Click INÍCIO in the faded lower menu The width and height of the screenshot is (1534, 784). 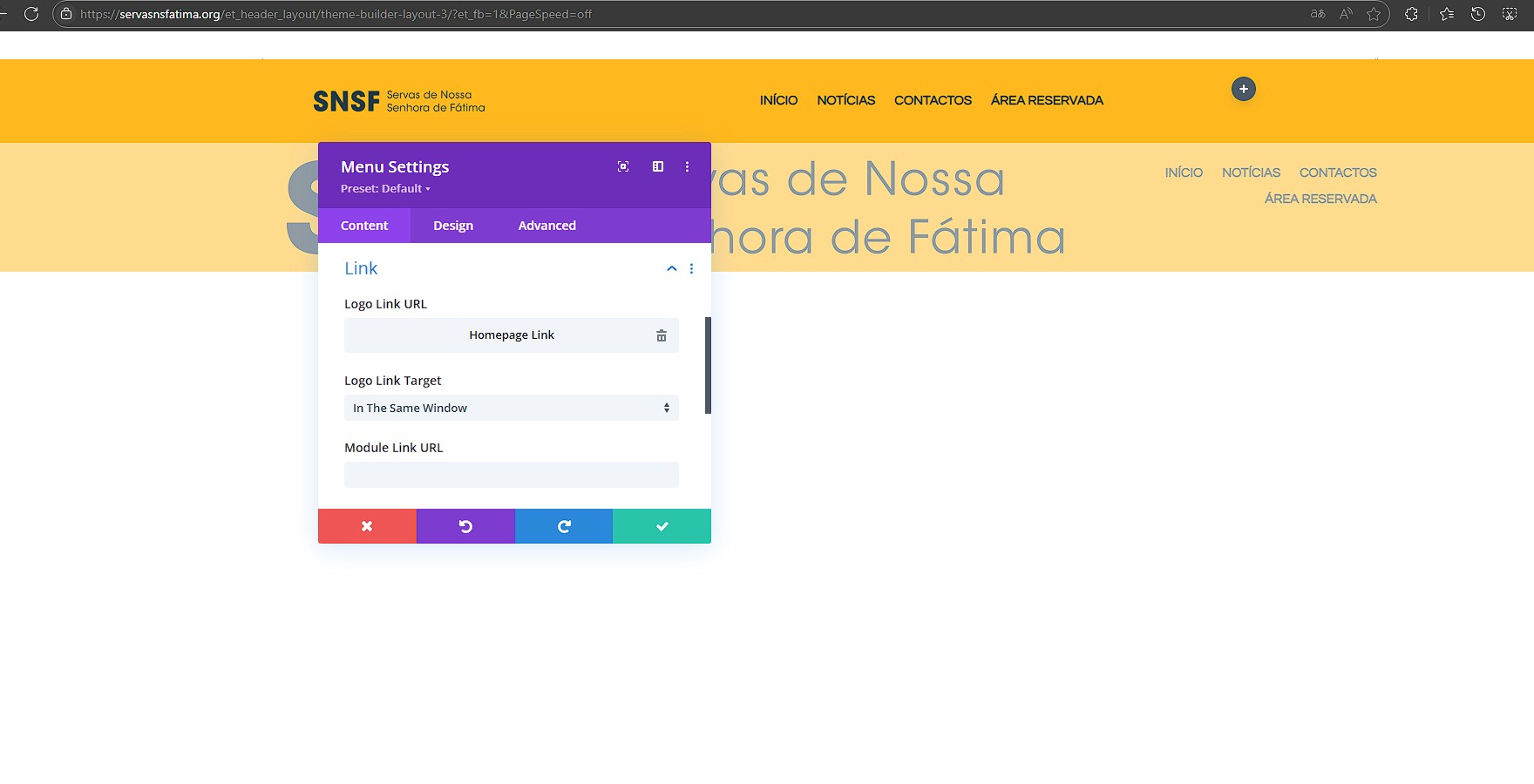tap(1184, 172)
